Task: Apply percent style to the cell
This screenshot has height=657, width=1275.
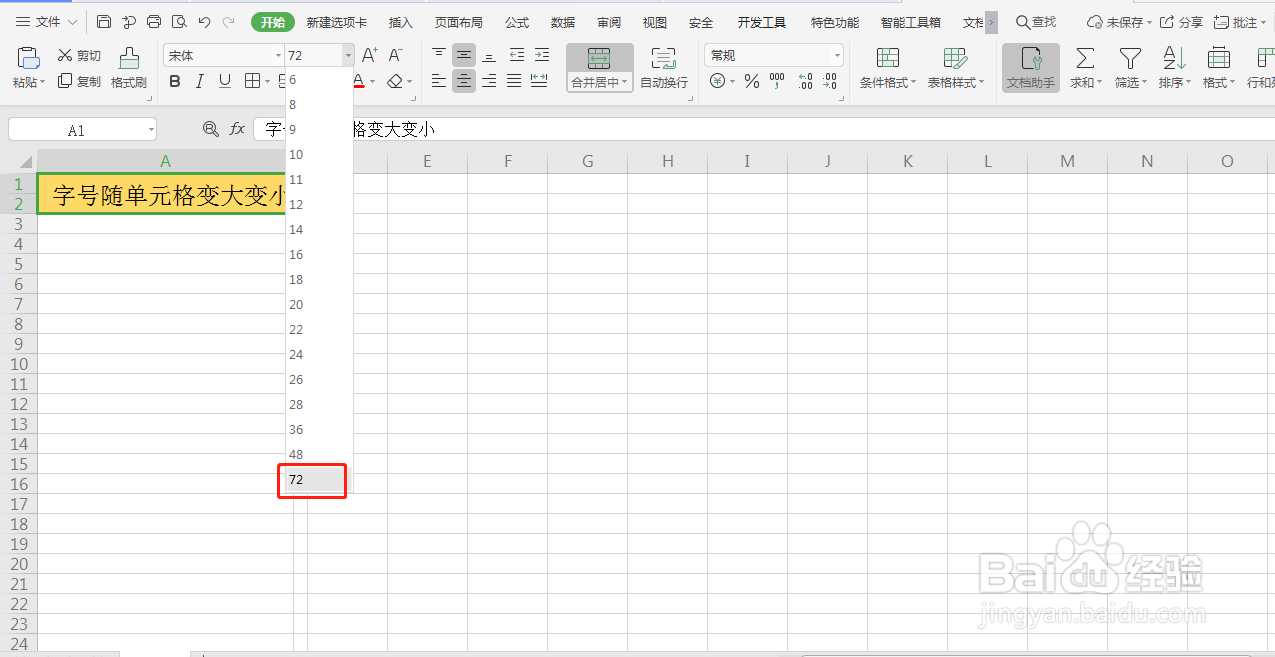Action: (752, 82)
